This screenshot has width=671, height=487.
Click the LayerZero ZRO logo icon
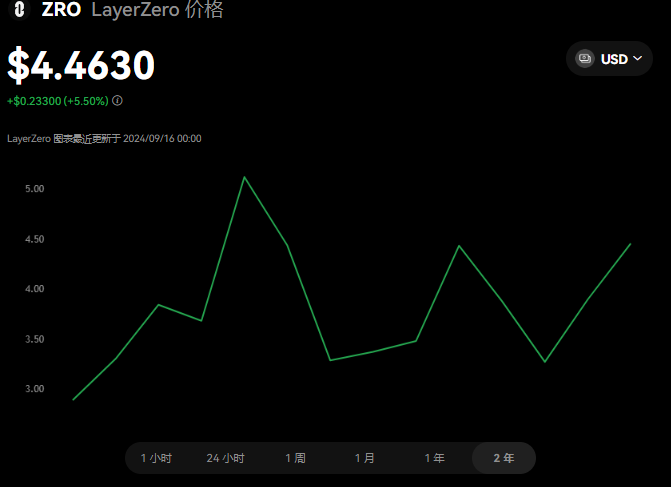(x=19, y=11)
